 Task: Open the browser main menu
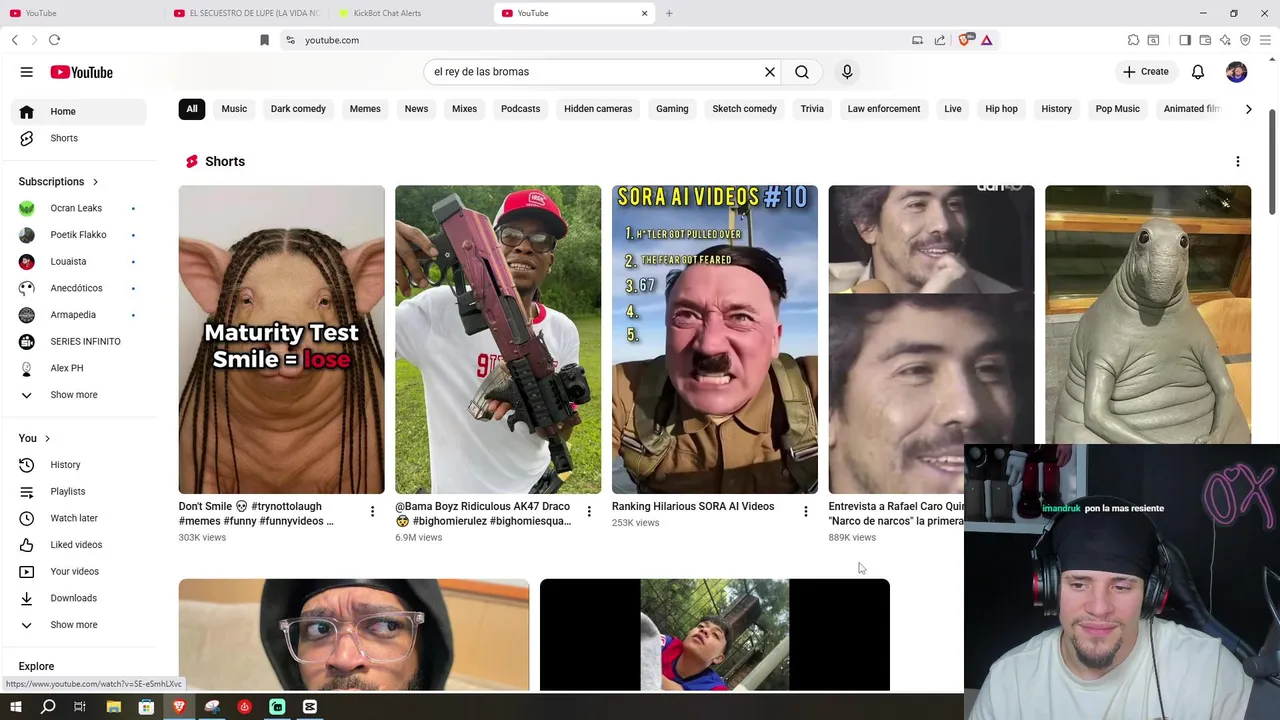[x=1265, y=40]
